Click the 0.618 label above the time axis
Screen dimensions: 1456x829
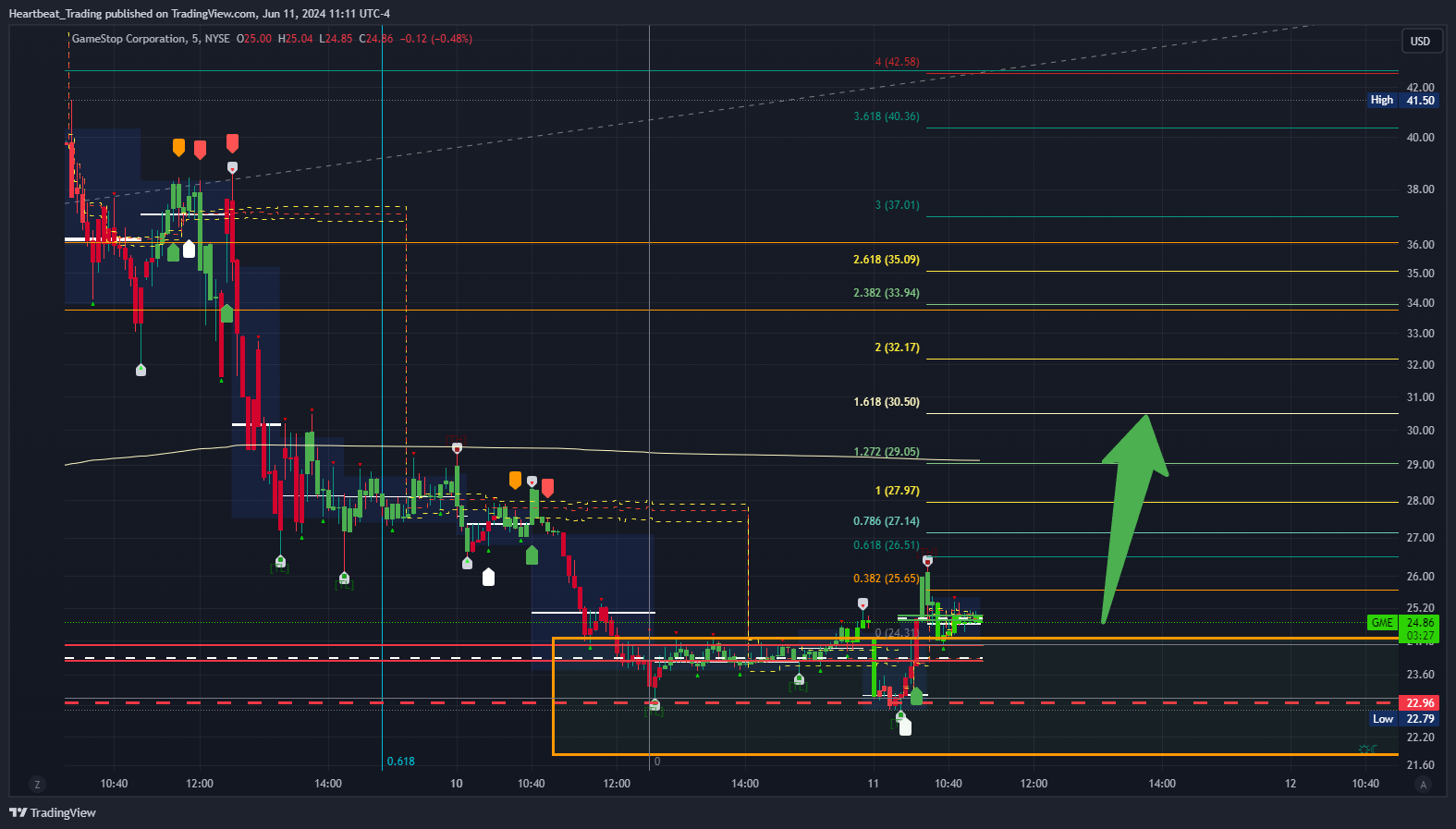tap(400, 762)
